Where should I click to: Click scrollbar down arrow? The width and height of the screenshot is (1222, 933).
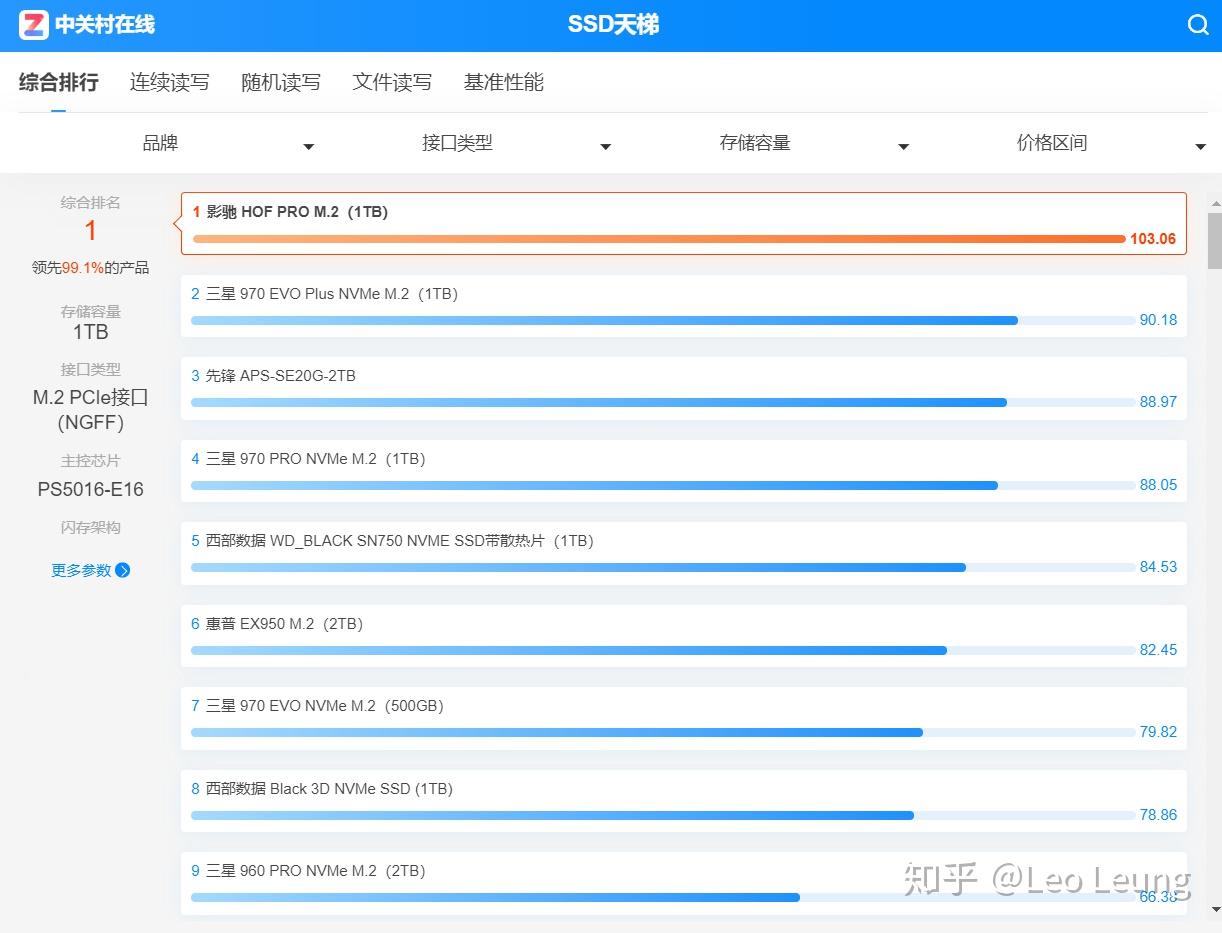1214,909
